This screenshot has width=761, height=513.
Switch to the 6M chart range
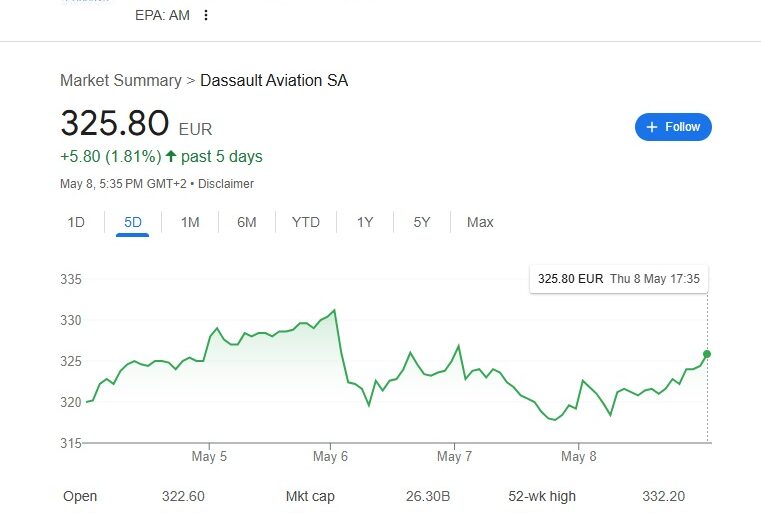coord(247,222)
